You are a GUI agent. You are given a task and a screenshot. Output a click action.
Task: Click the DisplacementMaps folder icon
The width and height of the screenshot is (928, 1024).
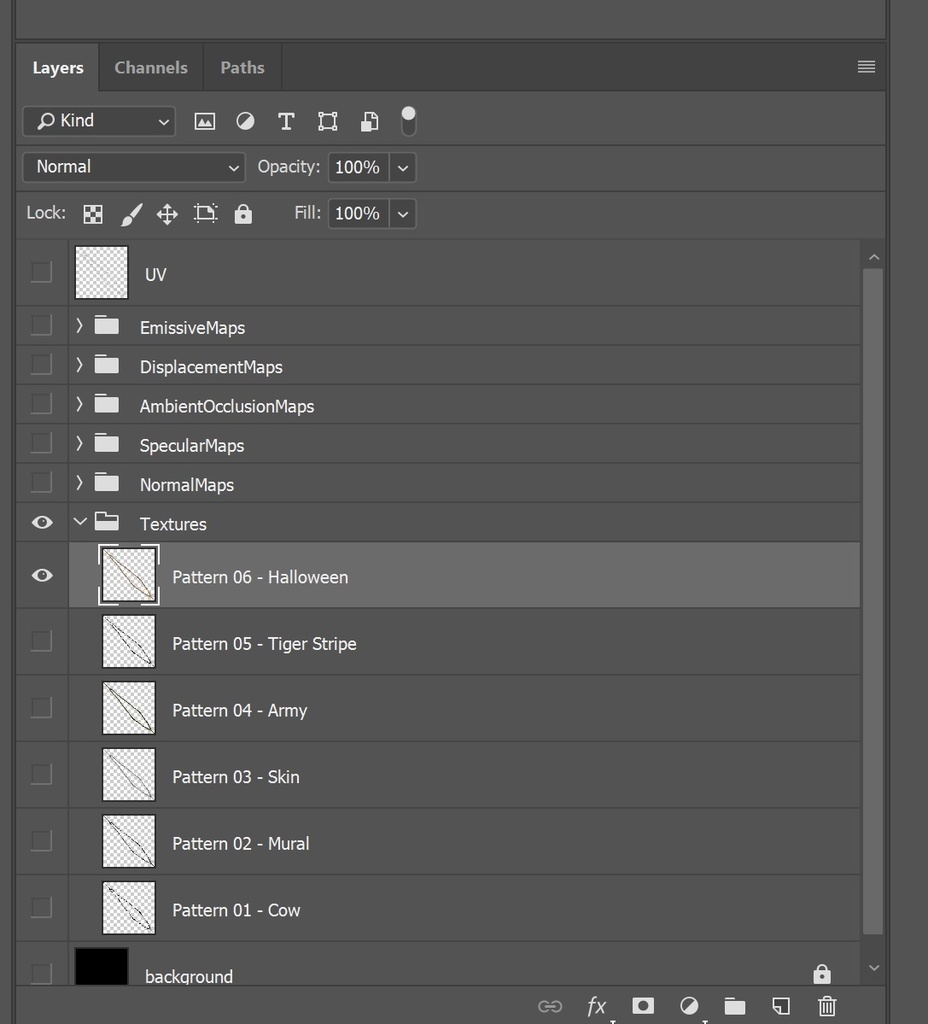point(106,364)
